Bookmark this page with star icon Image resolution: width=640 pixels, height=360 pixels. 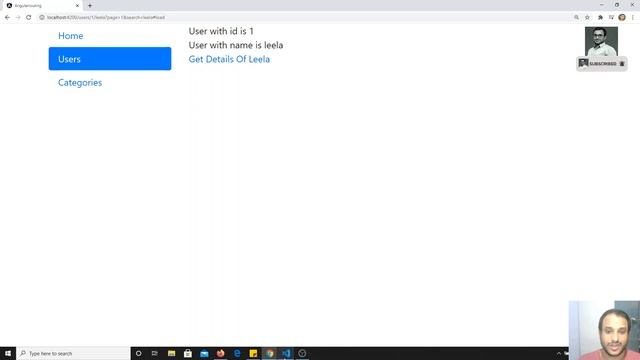(x=587, y=18)
